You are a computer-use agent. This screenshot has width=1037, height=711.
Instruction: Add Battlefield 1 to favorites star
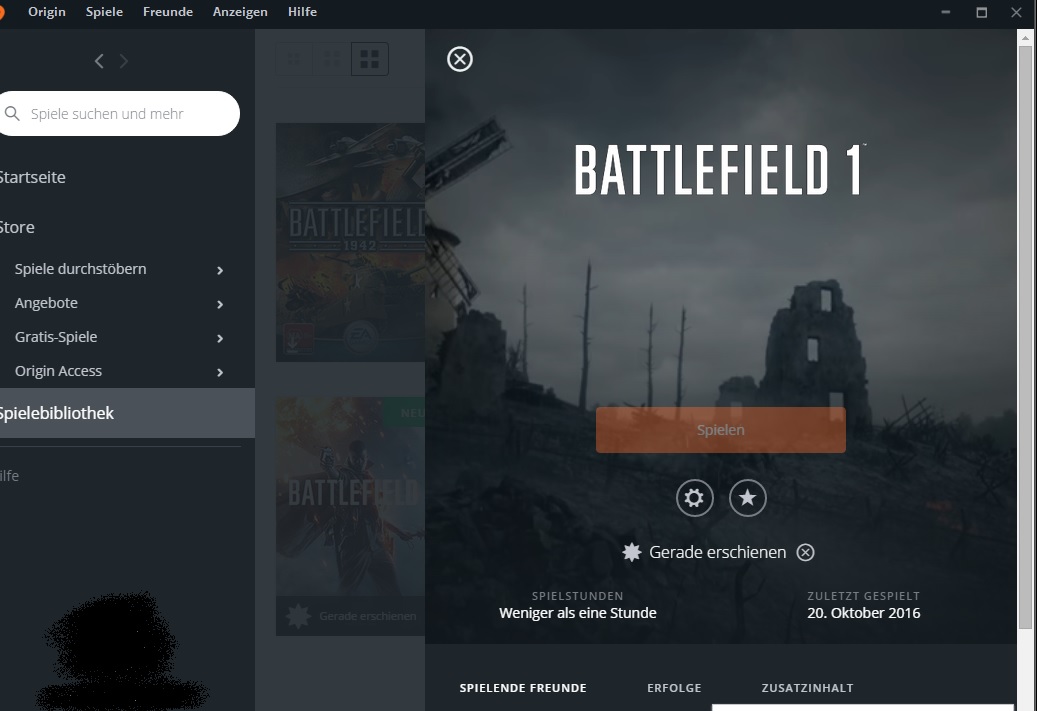point(747,497)
